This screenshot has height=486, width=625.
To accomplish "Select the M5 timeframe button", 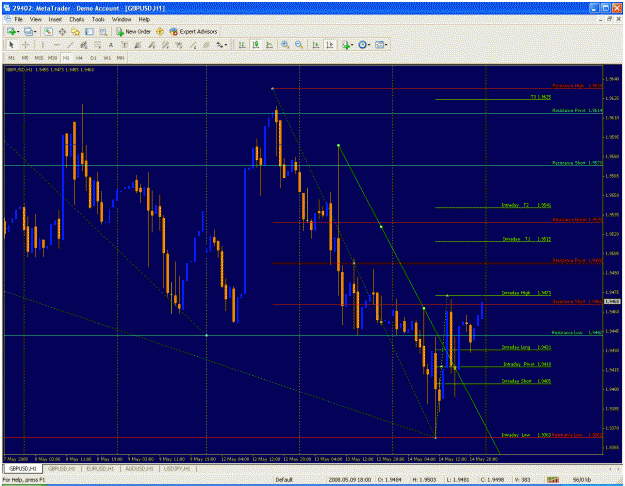I will click(x=25, y=58).
